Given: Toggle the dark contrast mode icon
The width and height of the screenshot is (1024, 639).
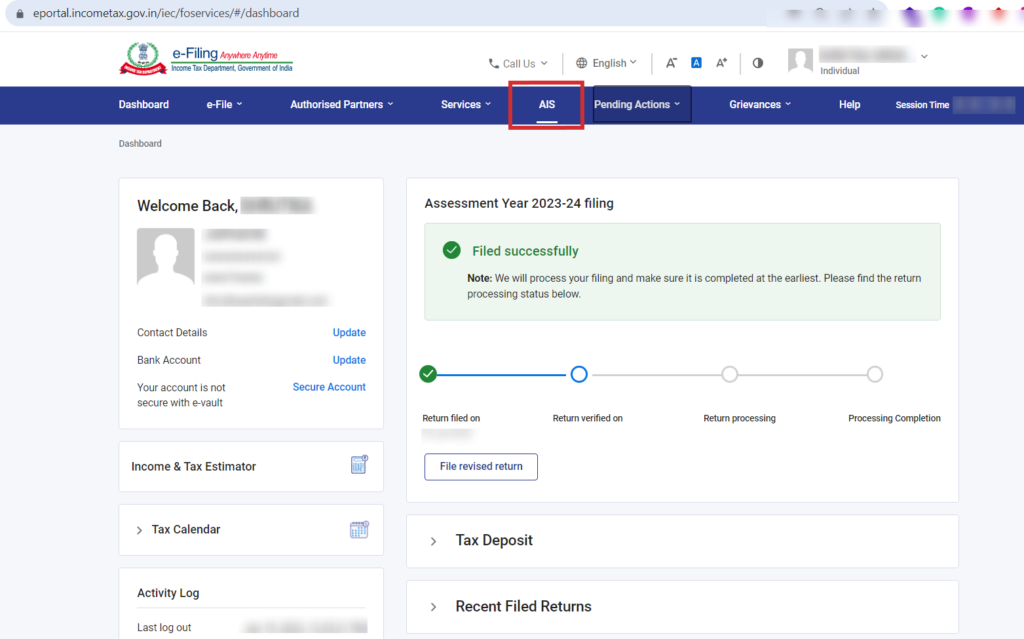Looking at the screenshot, I should tap(757, 62).
